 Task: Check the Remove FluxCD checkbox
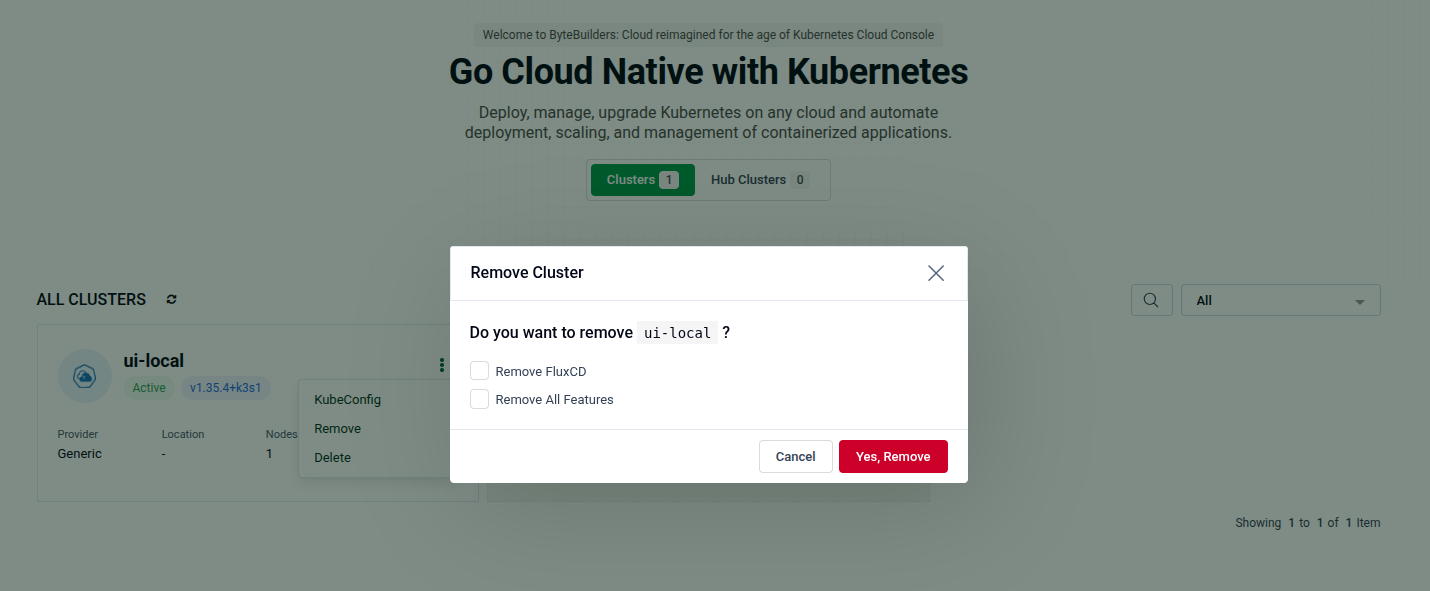[x=480, y=371]
